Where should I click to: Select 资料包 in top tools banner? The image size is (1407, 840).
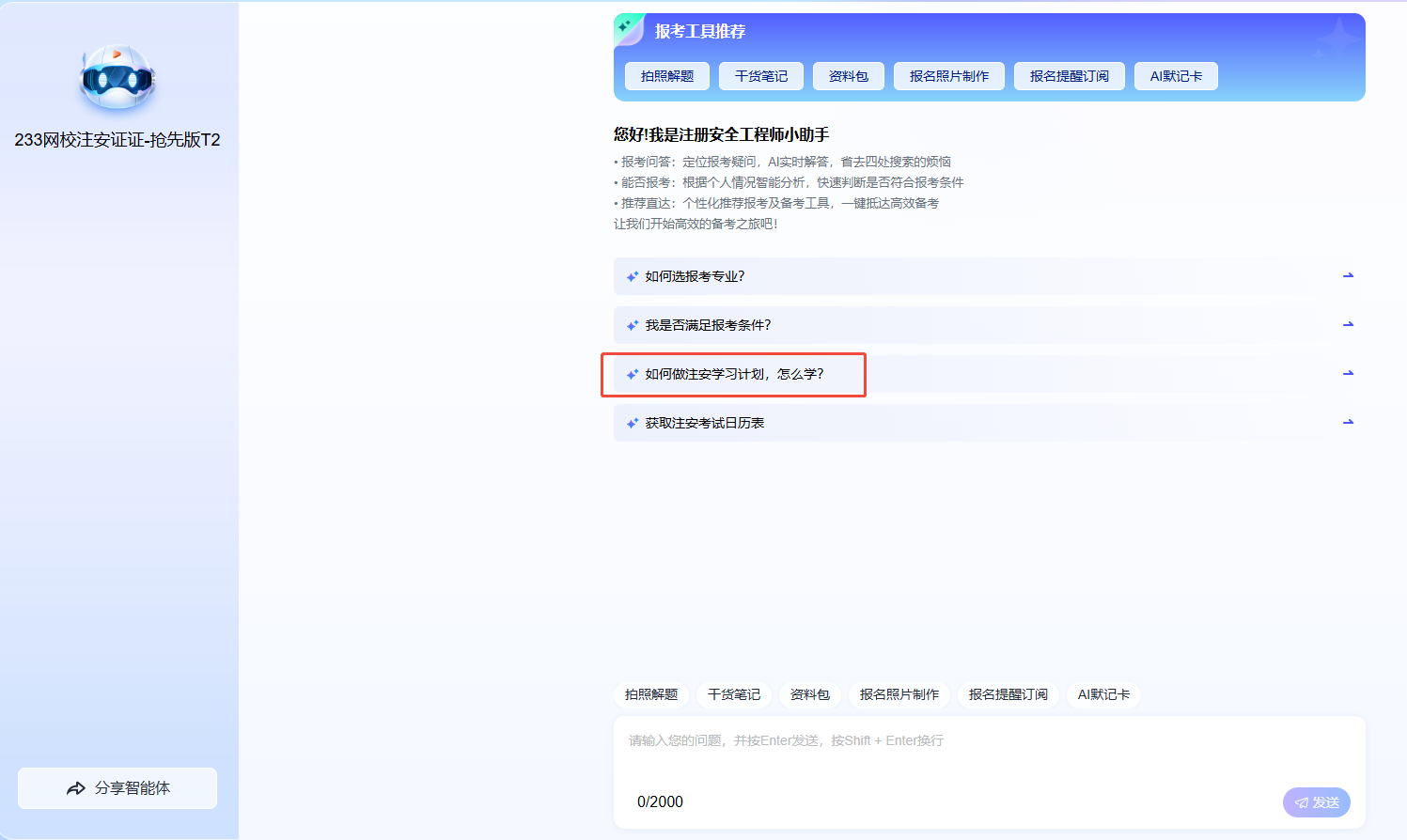pyautogui.click(x=849, y=76)
